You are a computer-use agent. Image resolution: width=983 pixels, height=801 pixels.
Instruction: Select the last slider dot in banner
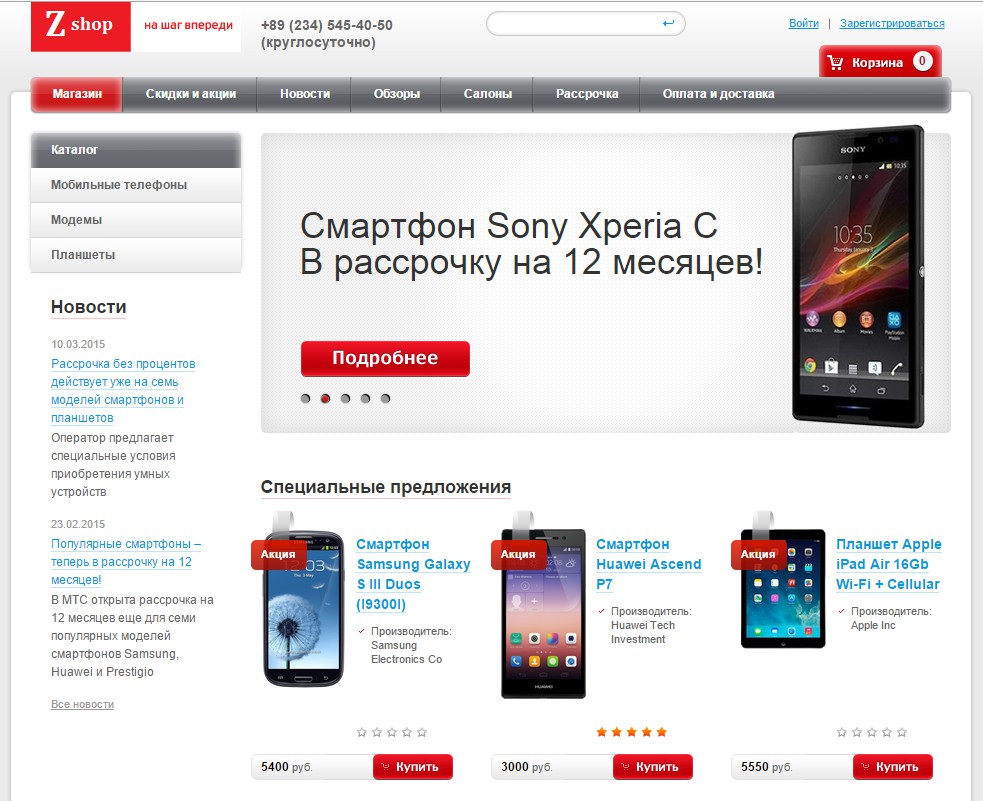[x=386, y=399]
